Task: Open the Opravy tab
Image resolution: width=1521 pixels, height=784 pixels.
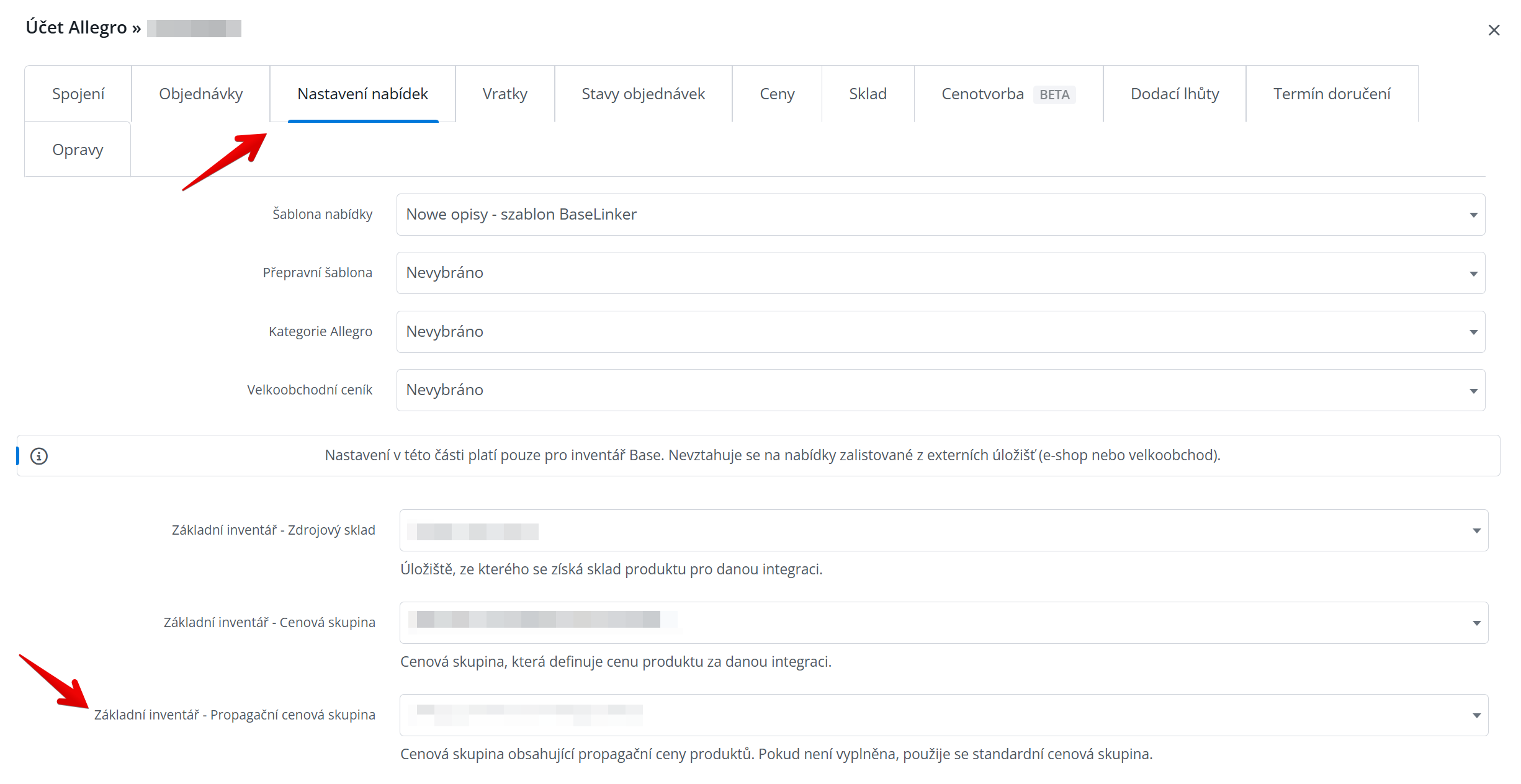Action: (78, 149)
